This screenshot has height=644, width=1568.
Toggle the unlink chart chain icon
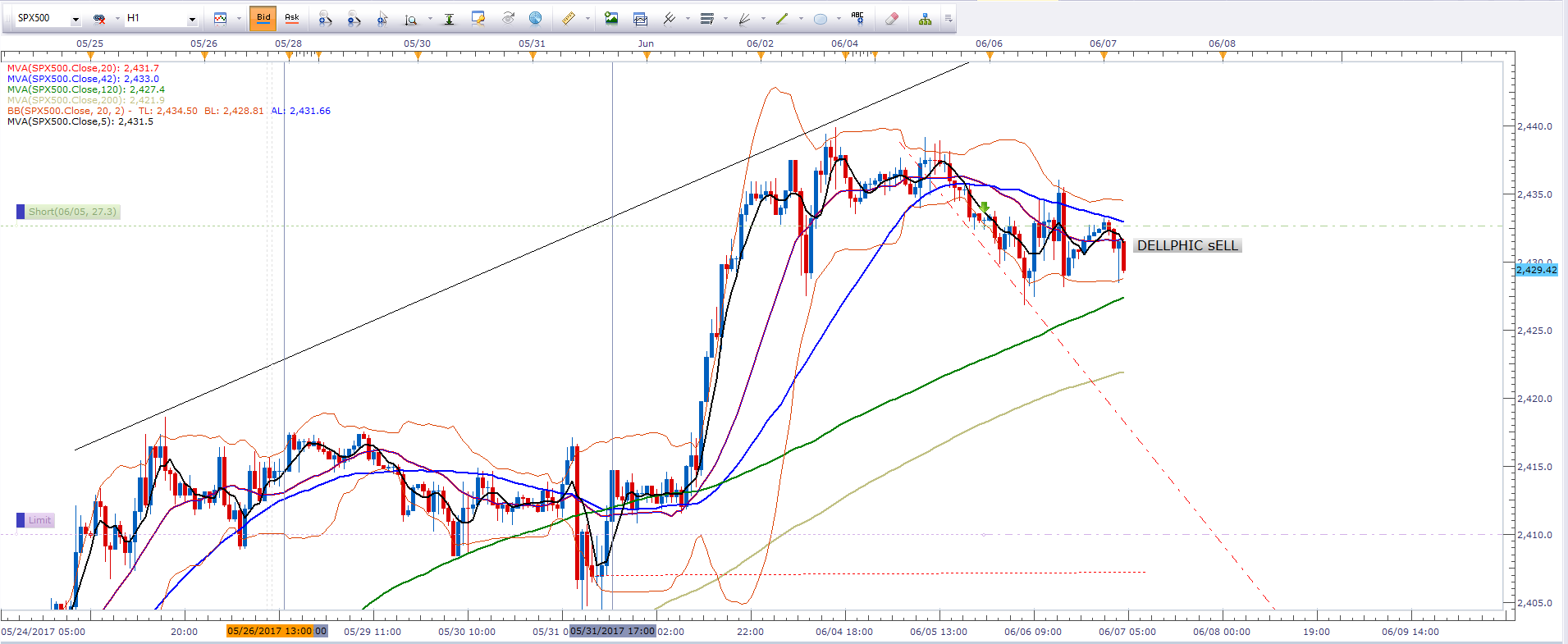(x=99, y=18)
